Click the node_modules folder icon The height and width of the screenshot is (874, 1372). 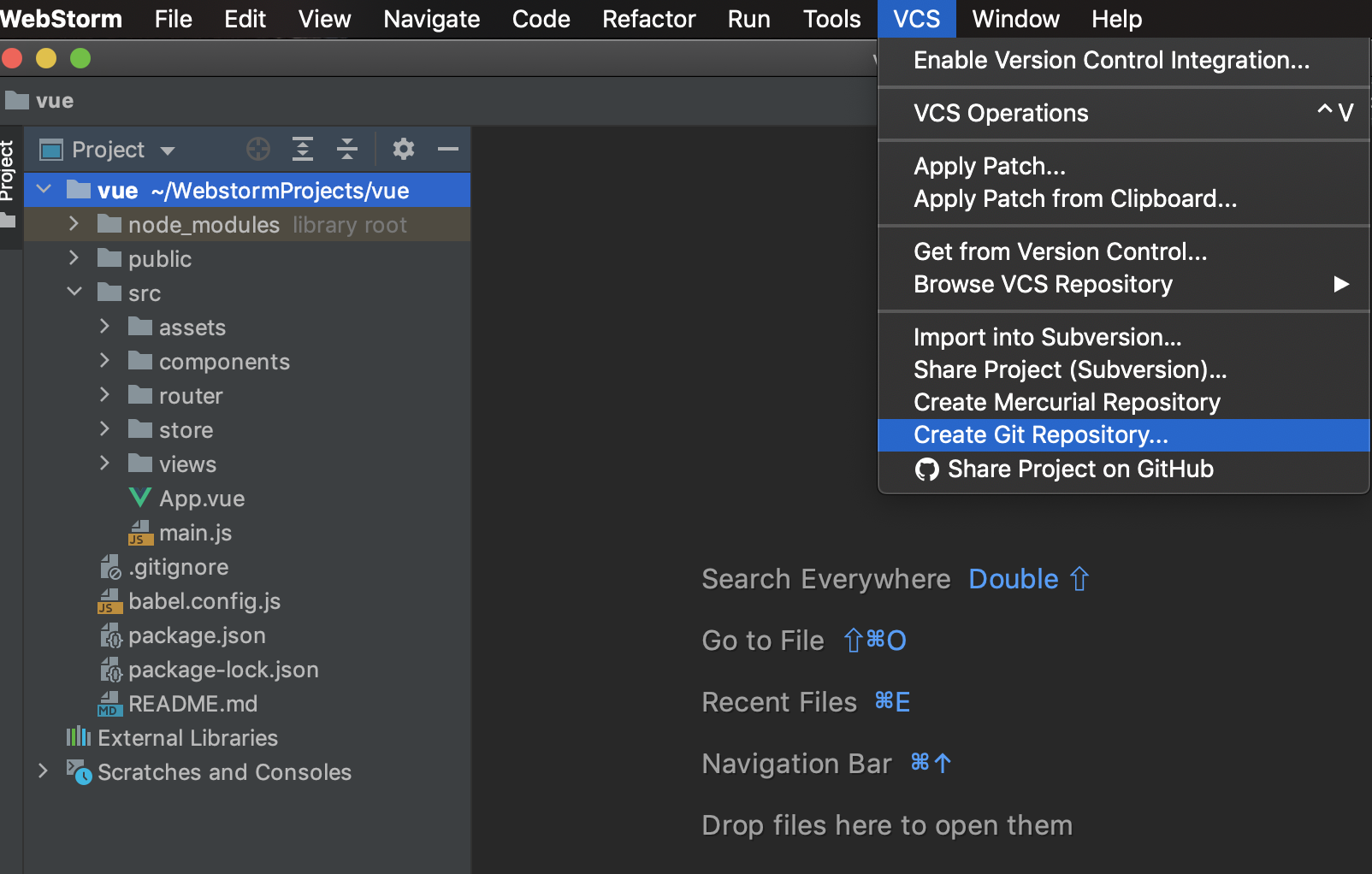(x=109, y=224)
